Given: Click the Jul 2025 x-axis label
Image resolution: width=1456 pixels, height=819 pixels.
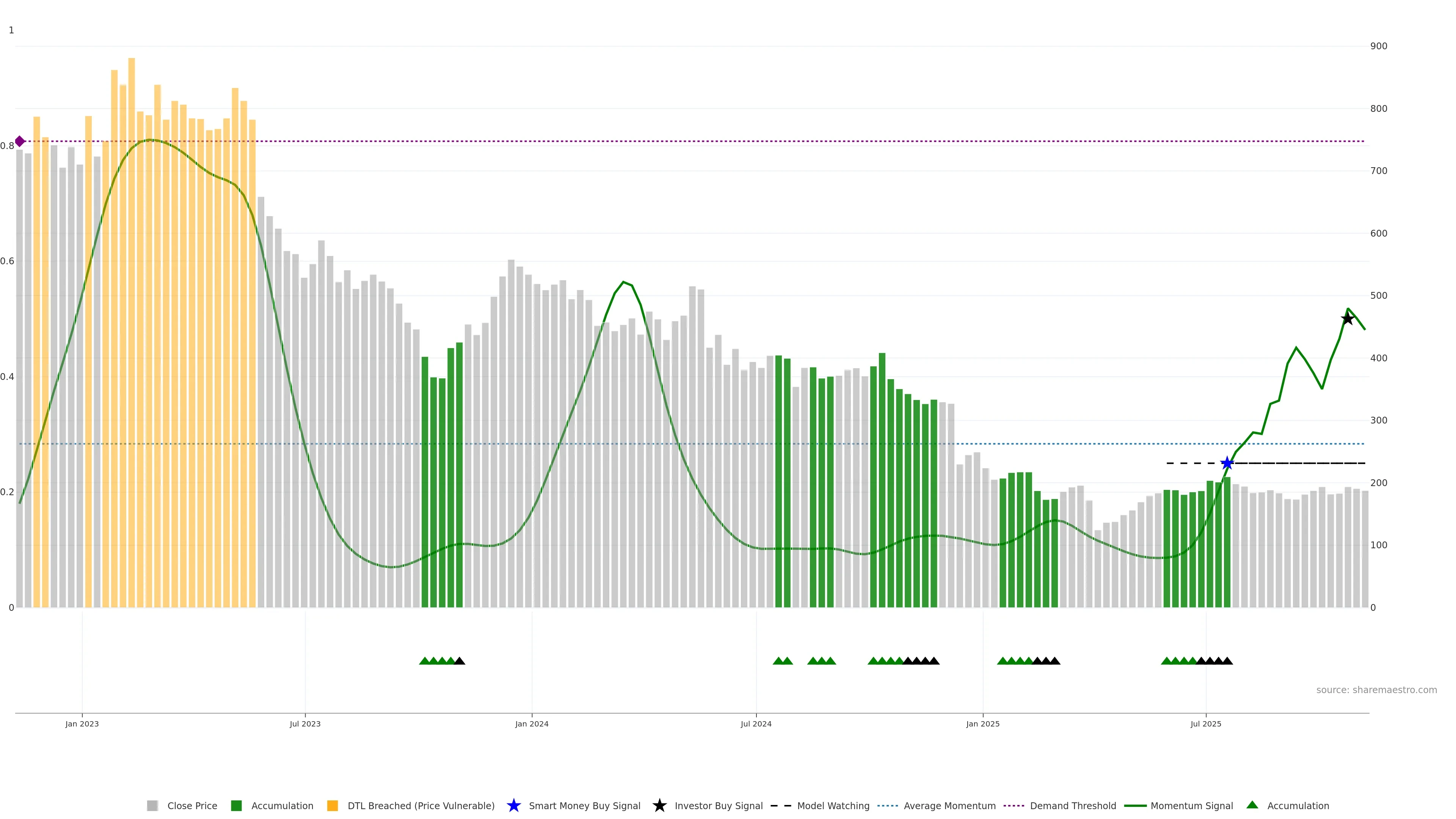Looking at the screenshot, I should [1206, 723].
